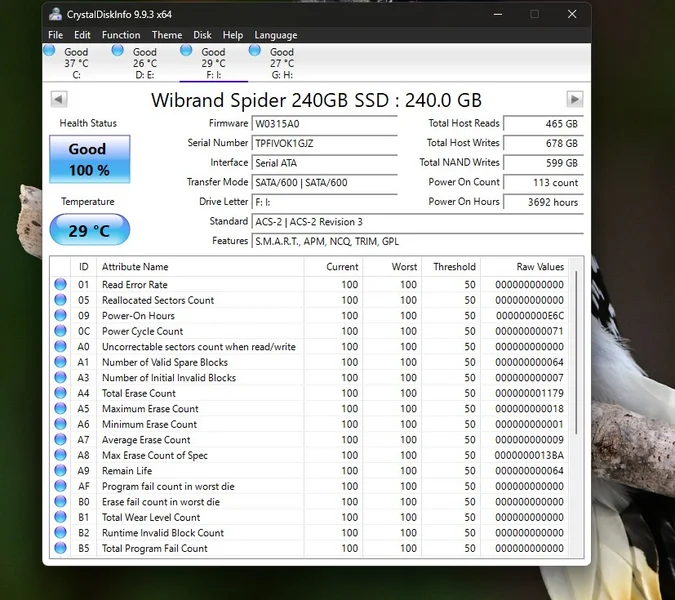Click the Total NAND Writes value 599 GB
The width and height of the screenshot is (675, 600).
pos(543,163)
